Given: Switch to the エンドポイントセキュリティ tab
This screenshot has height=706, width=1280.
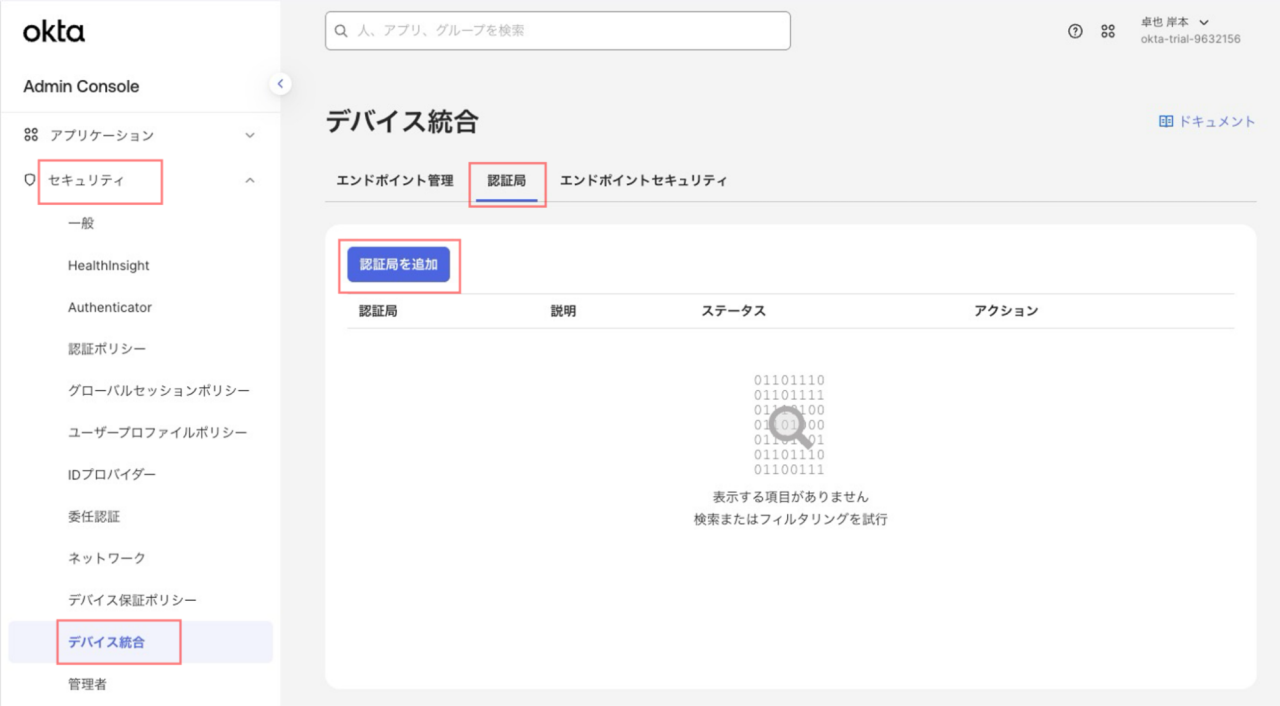Looking at the screenshot, I should tap(643, 181).
